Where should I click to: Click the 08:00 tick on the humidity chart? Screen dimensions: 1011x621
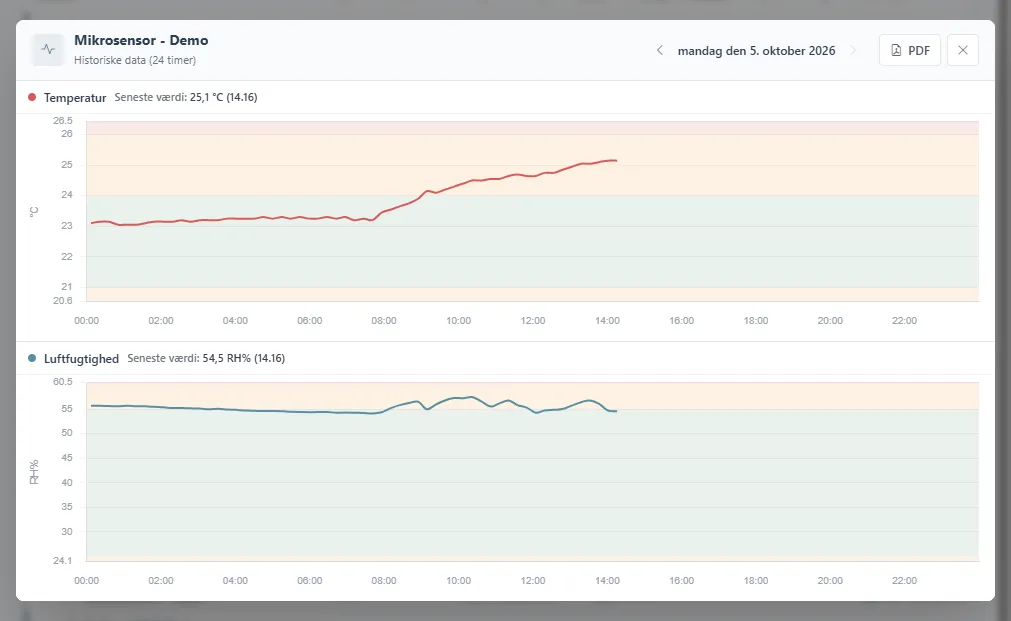point(384,580)
